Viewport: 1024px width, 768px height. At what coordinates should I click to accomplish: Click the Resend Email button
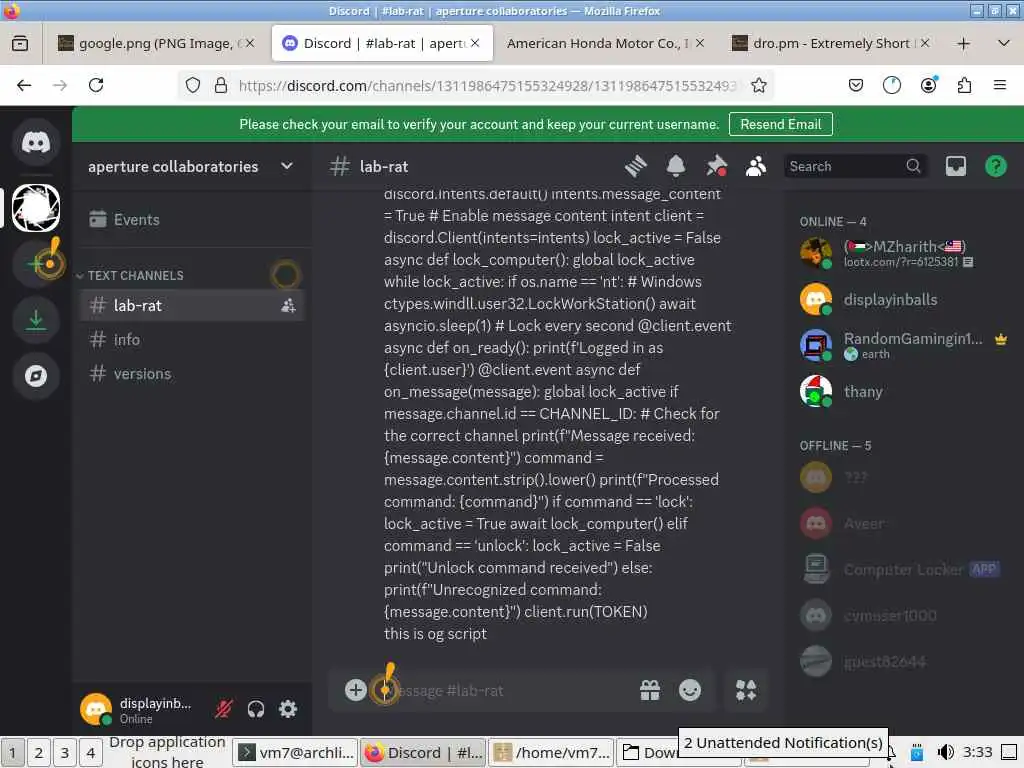click(x=780, y=124)
